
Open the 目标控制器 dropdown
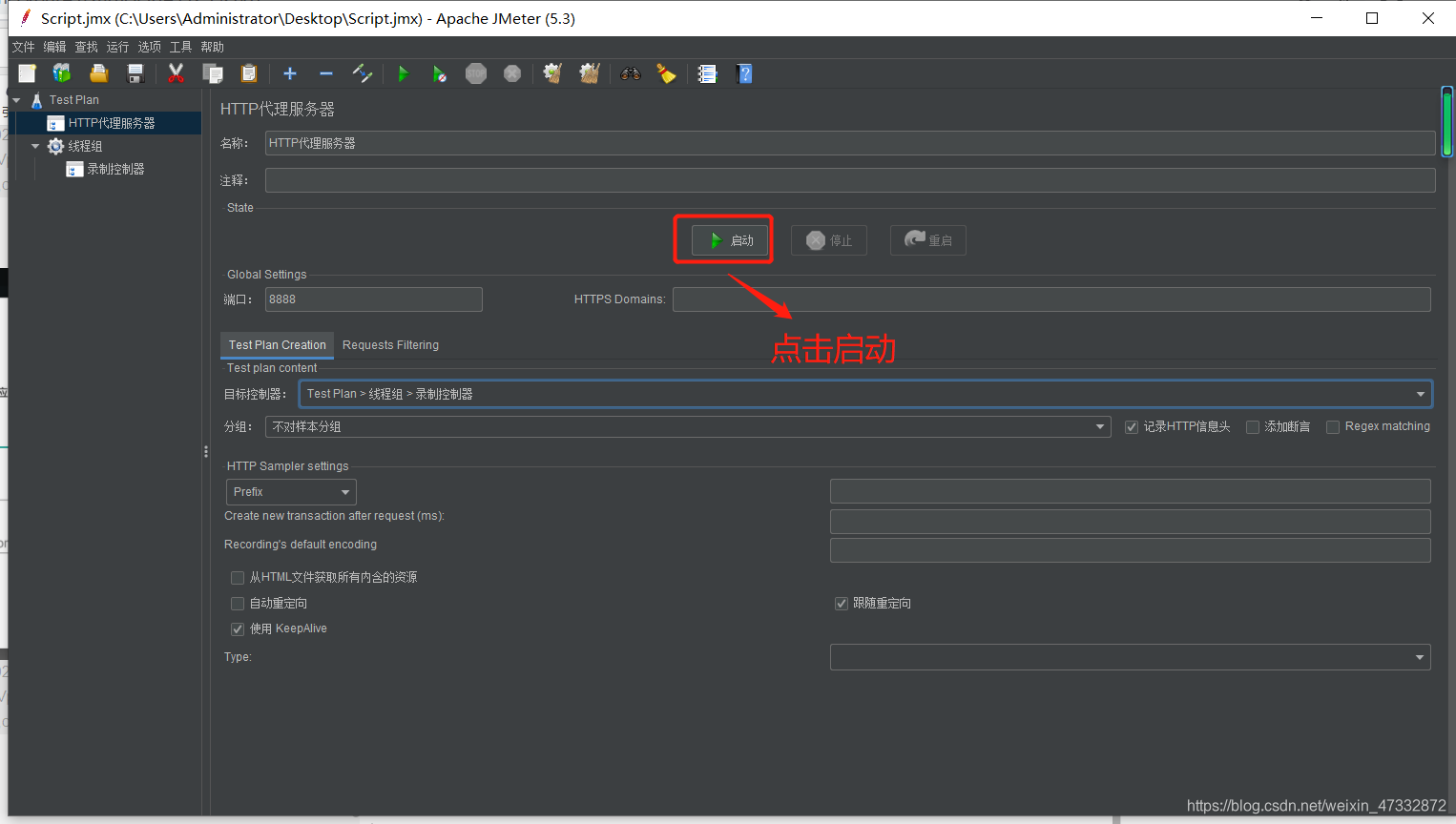tap(865, 394)
